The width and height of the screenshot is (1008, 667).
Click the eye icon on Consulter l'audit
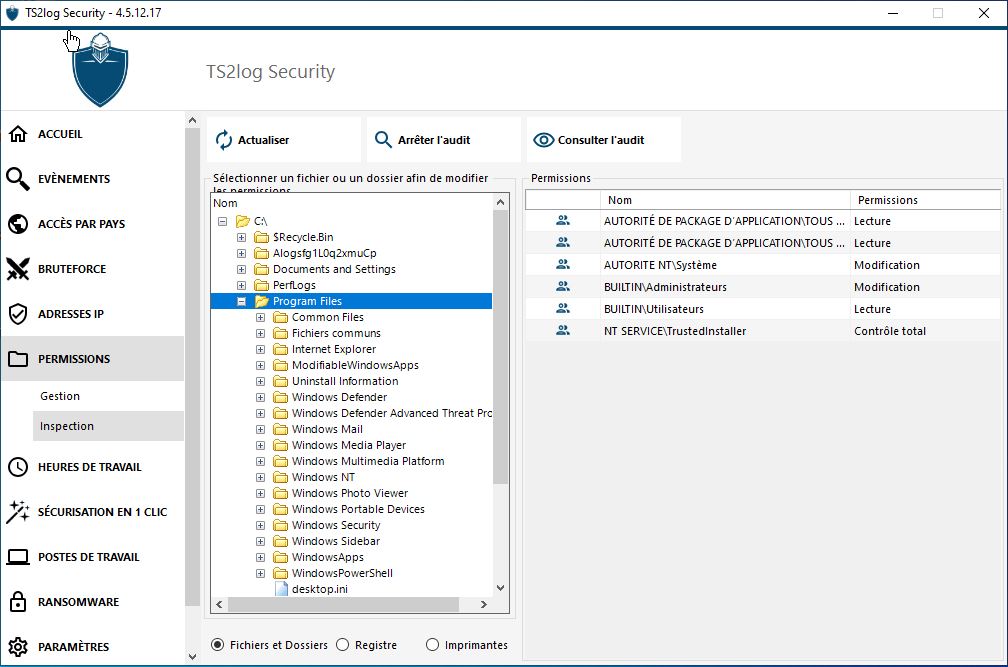click(x=543, y=139)
